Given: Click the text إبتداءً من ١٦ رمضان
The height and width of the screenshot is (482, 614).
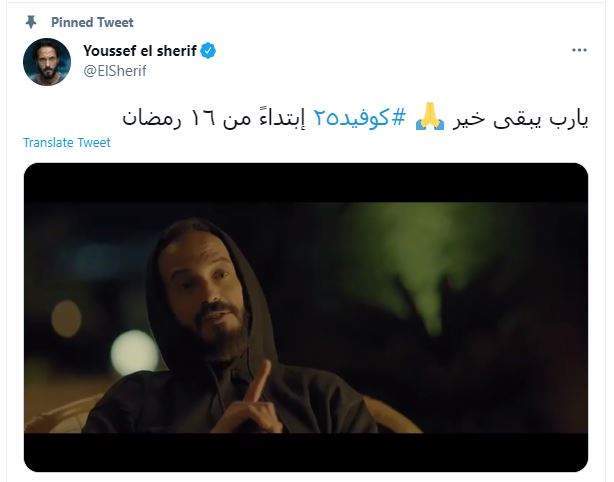Looking at the screenshot, I should pos(215,117).
